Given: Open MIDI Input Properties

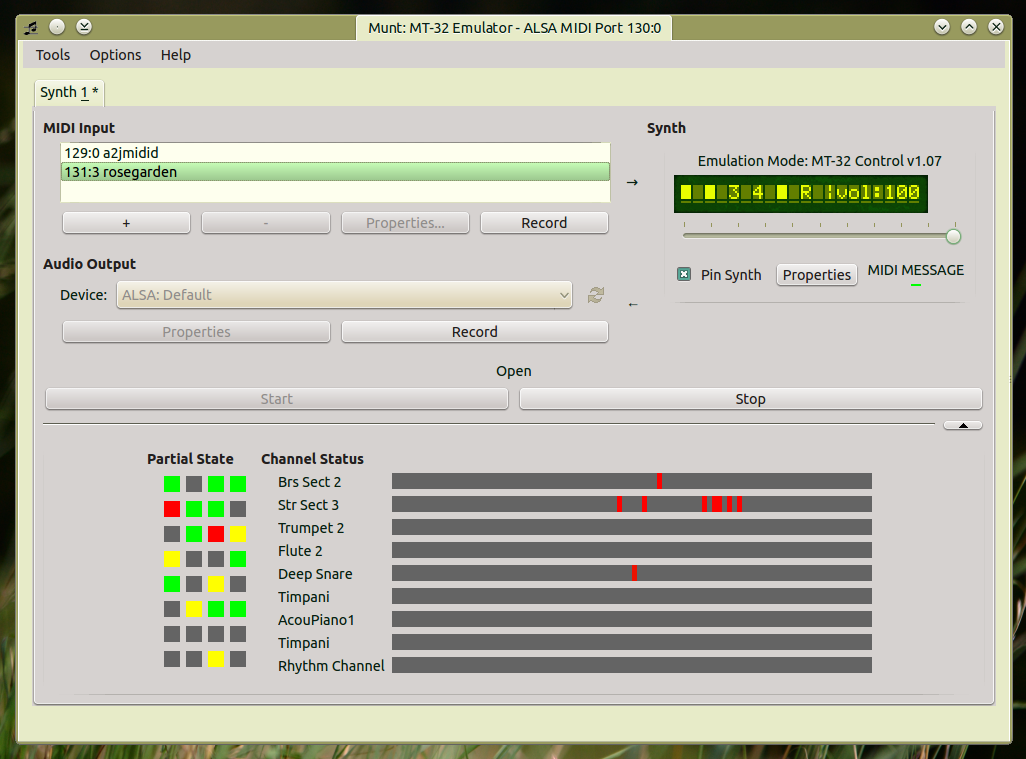Looking at the screenshot, I should 405,223.
